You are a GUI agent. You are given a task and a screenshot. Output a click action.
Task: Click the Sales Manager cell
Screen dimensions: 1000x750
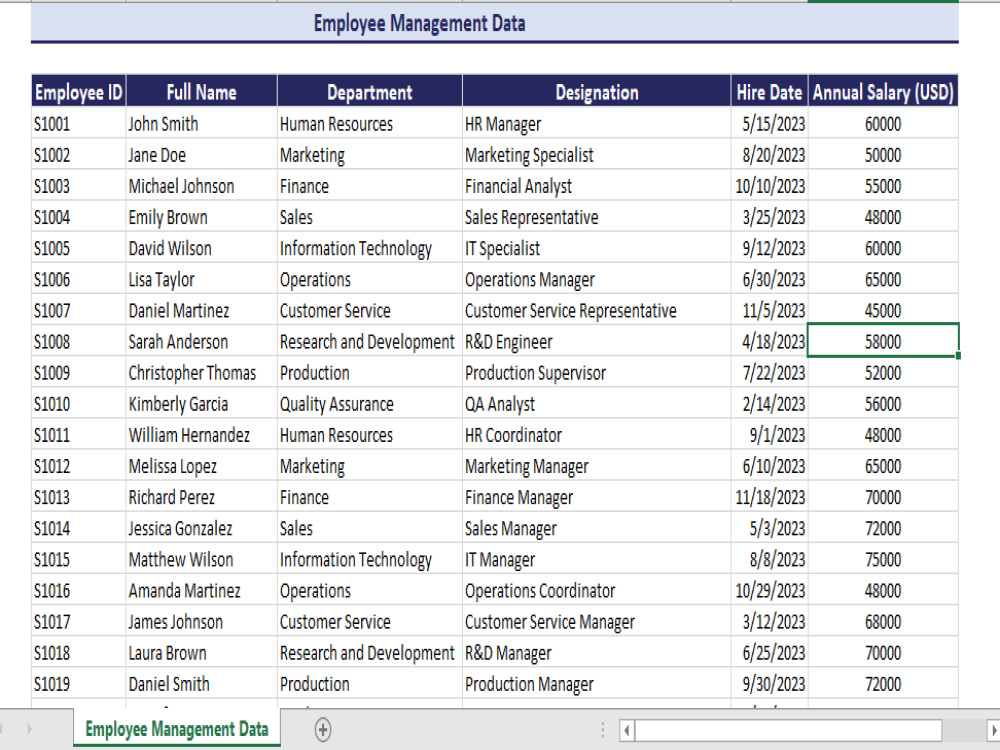596,529
